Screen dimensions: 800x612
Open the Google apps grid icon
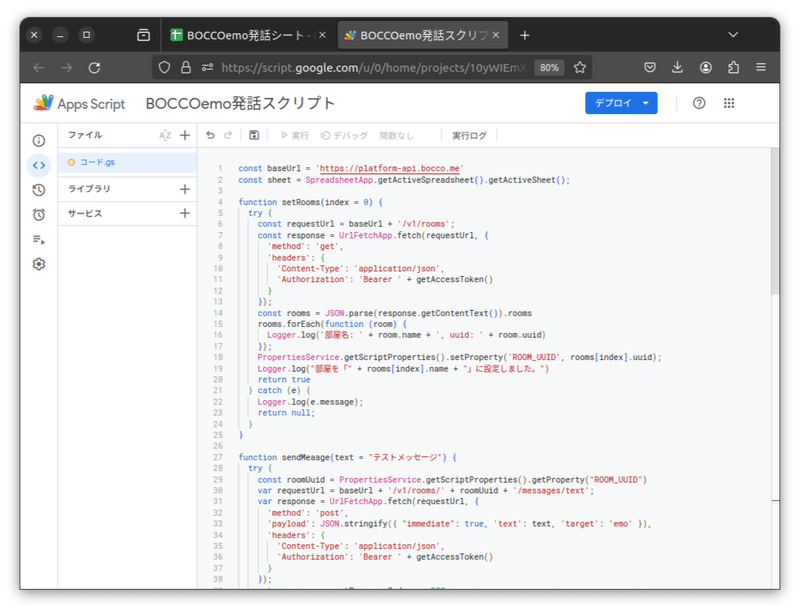point(729,103)
